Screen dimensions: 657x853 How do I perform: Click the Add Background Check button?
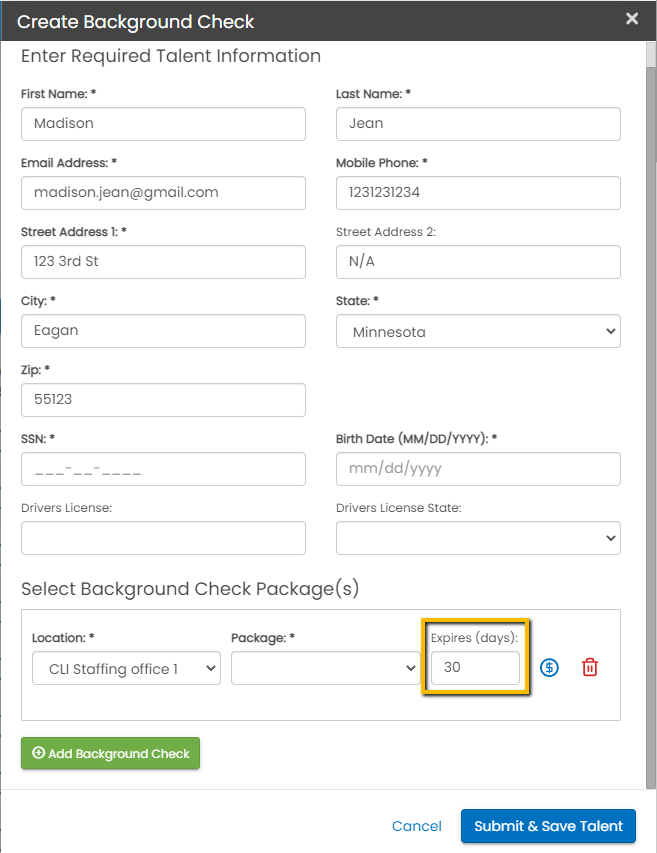pyautogui.click(x=110, y=753)
